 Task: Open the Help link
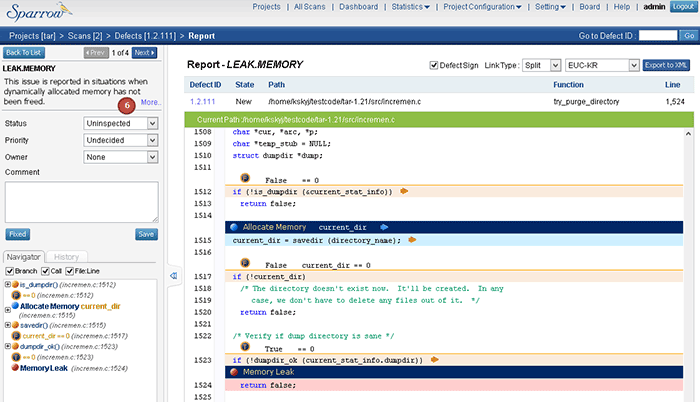[621, 7]
